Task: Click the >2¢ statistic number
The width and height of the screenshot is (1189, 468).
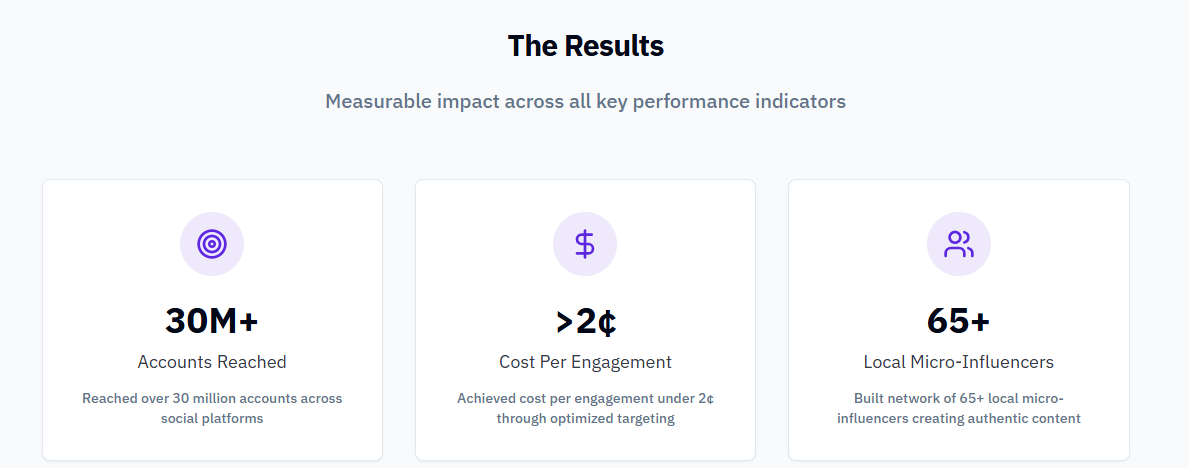Action: coord(585,321)
